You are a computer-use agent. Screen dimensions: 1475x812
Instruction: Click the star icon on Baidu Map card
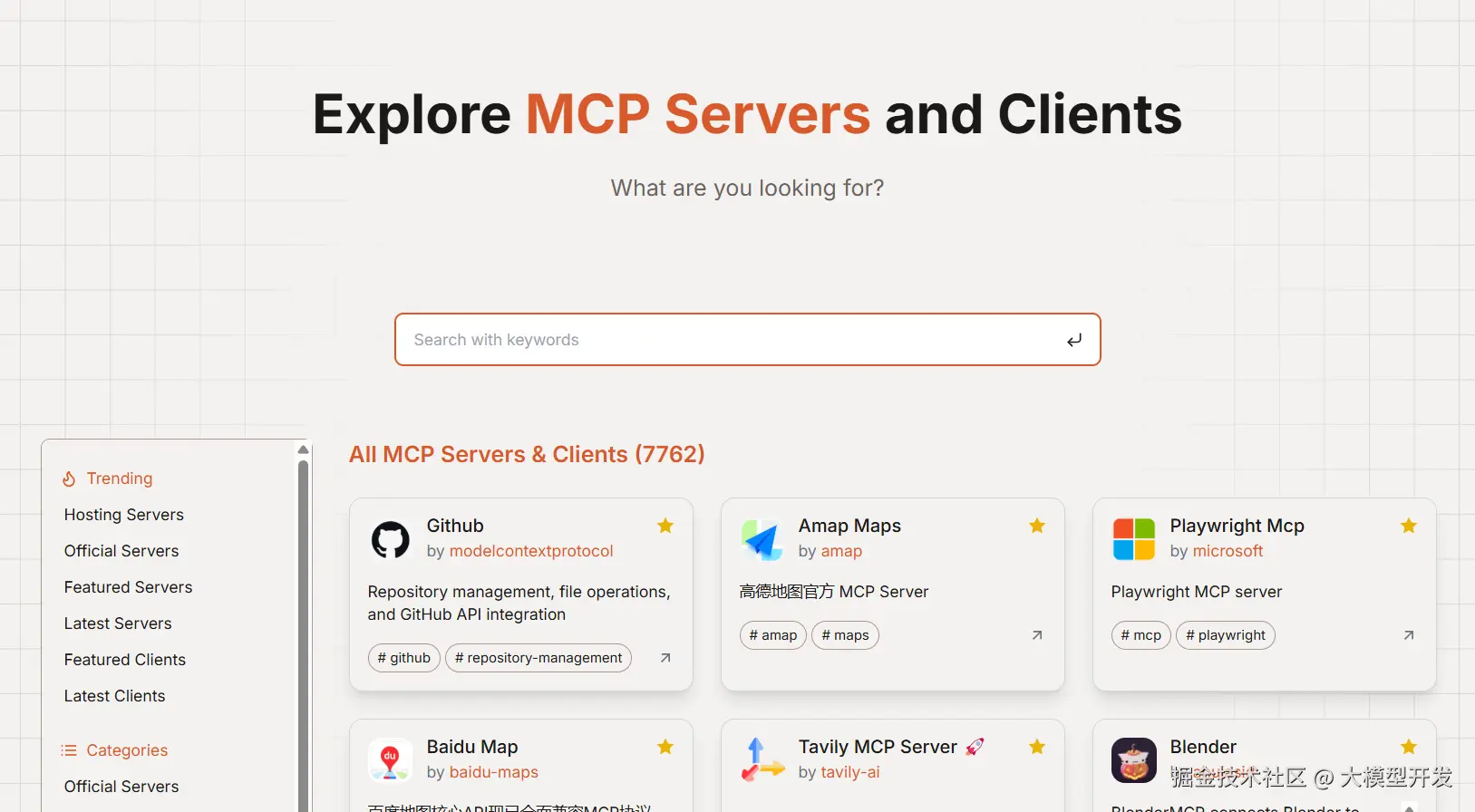[x=665, y=747]
